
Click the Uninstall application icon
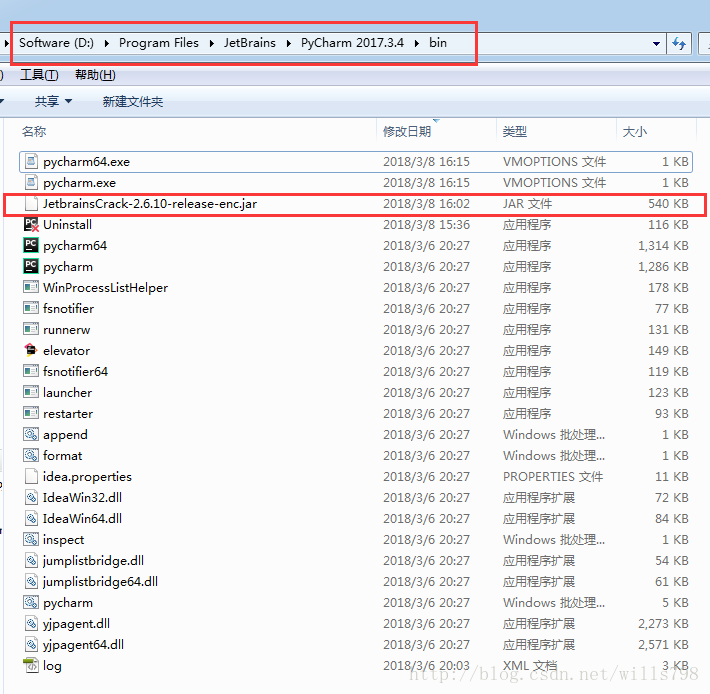click(31, 224)
